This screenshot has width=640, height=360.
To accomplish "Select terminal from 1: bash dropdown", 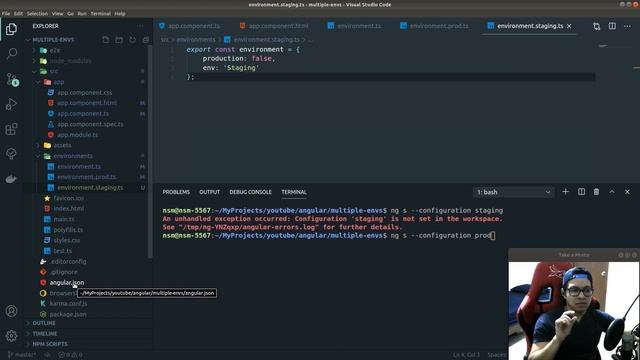I will [513, 192].
